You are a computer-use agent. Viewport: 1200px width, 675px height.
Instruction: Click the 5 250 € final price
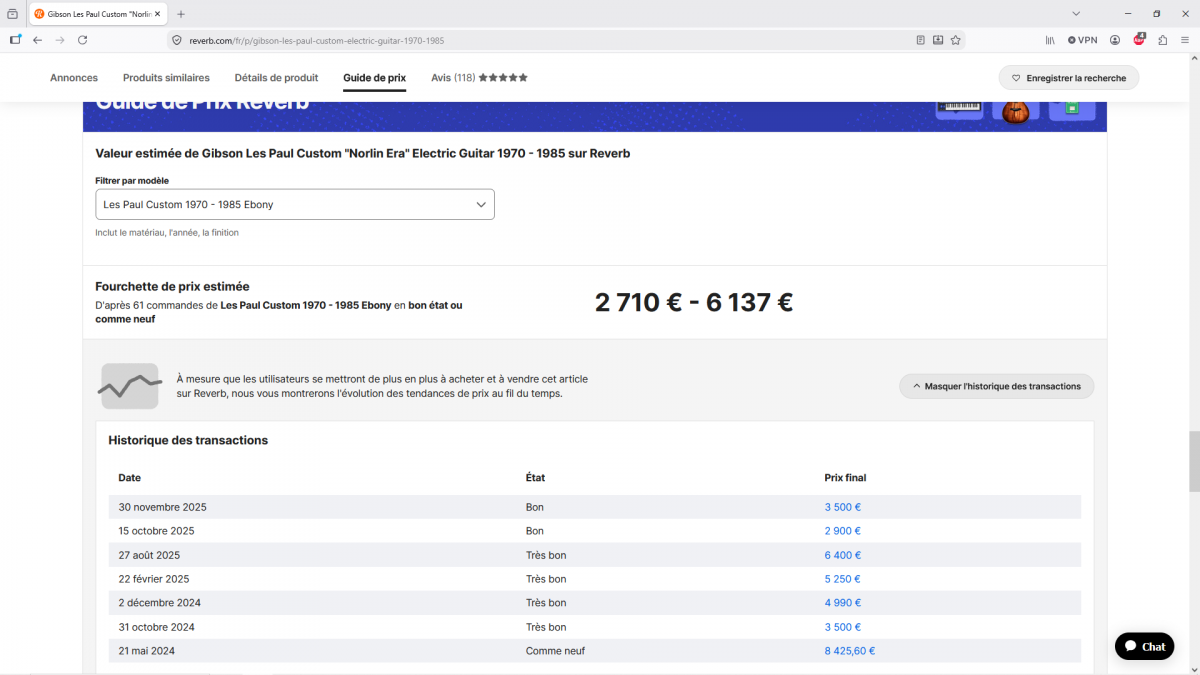(x=843, y=579)
